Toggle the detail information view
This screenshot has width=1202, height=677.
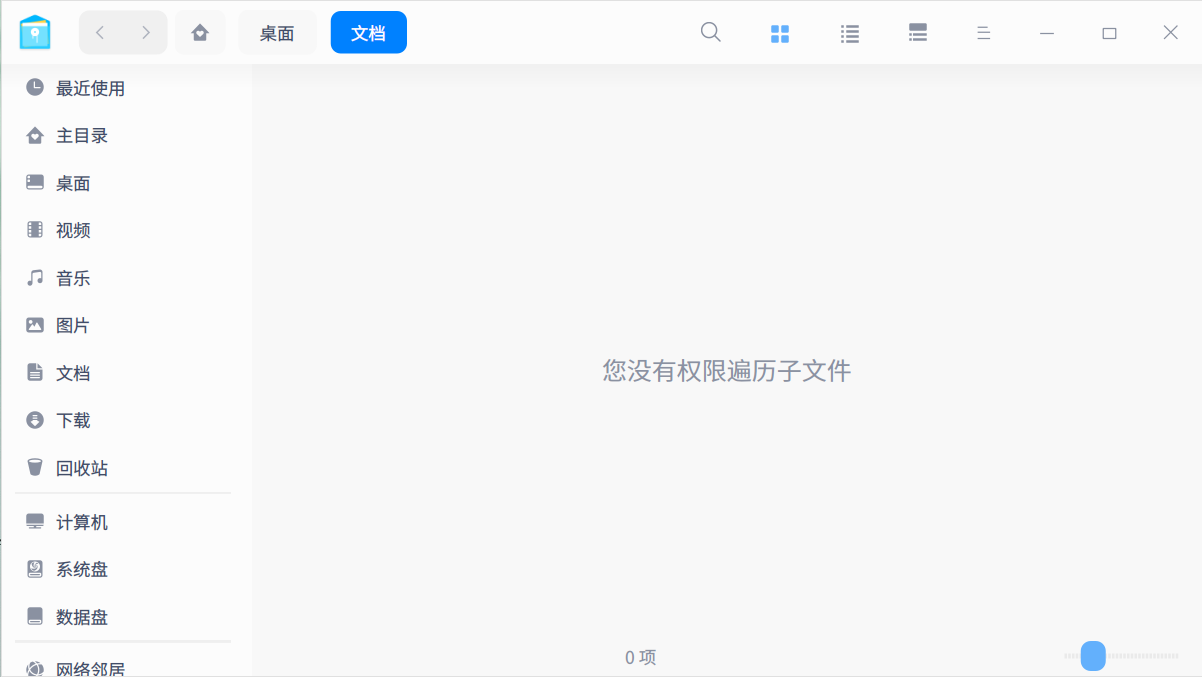pyautogui.click(x=917, y=32)
